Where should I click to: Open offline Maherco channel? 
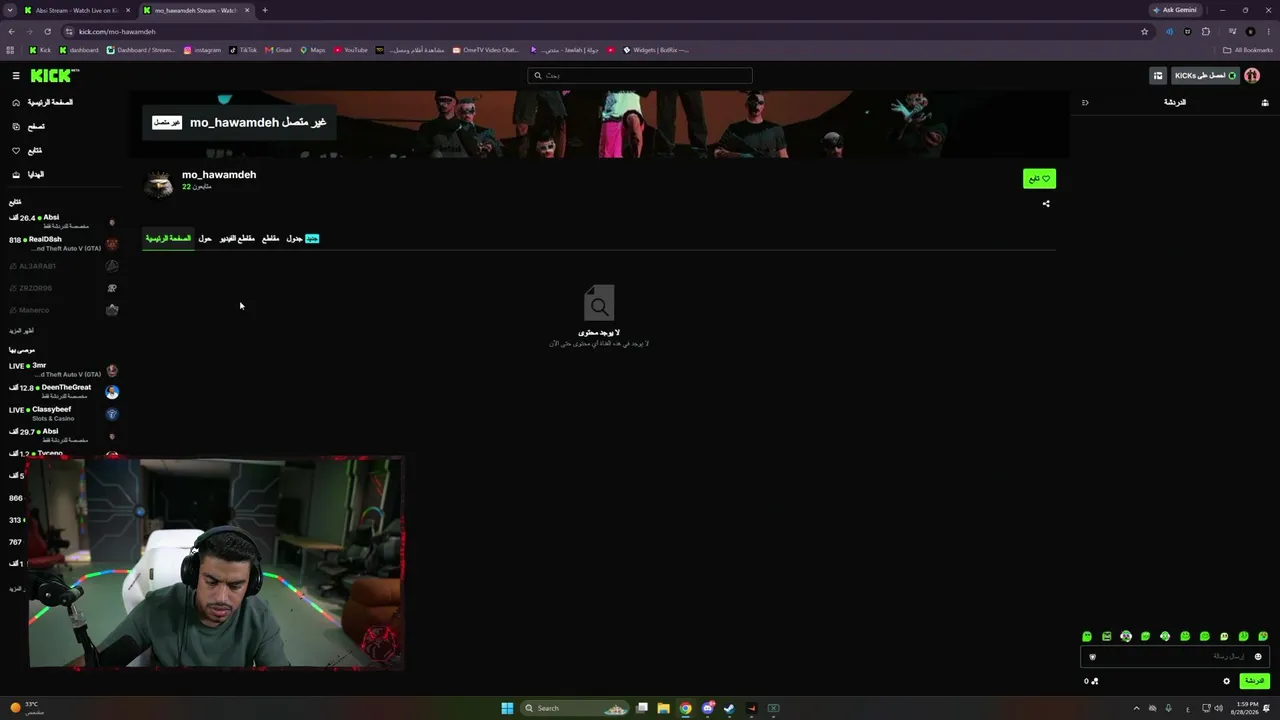click(x=62, y=310)
